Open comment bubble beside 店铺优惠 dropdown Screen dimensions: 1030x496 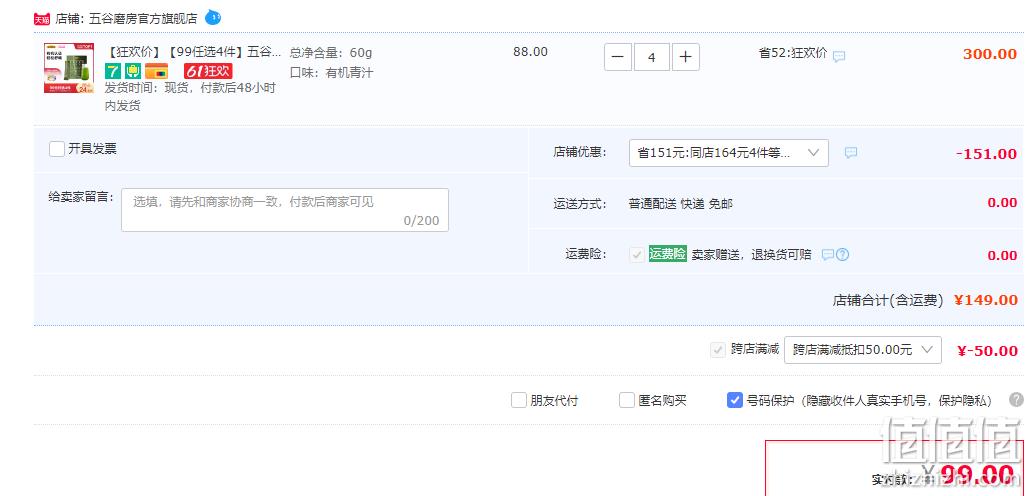(851, 153)
